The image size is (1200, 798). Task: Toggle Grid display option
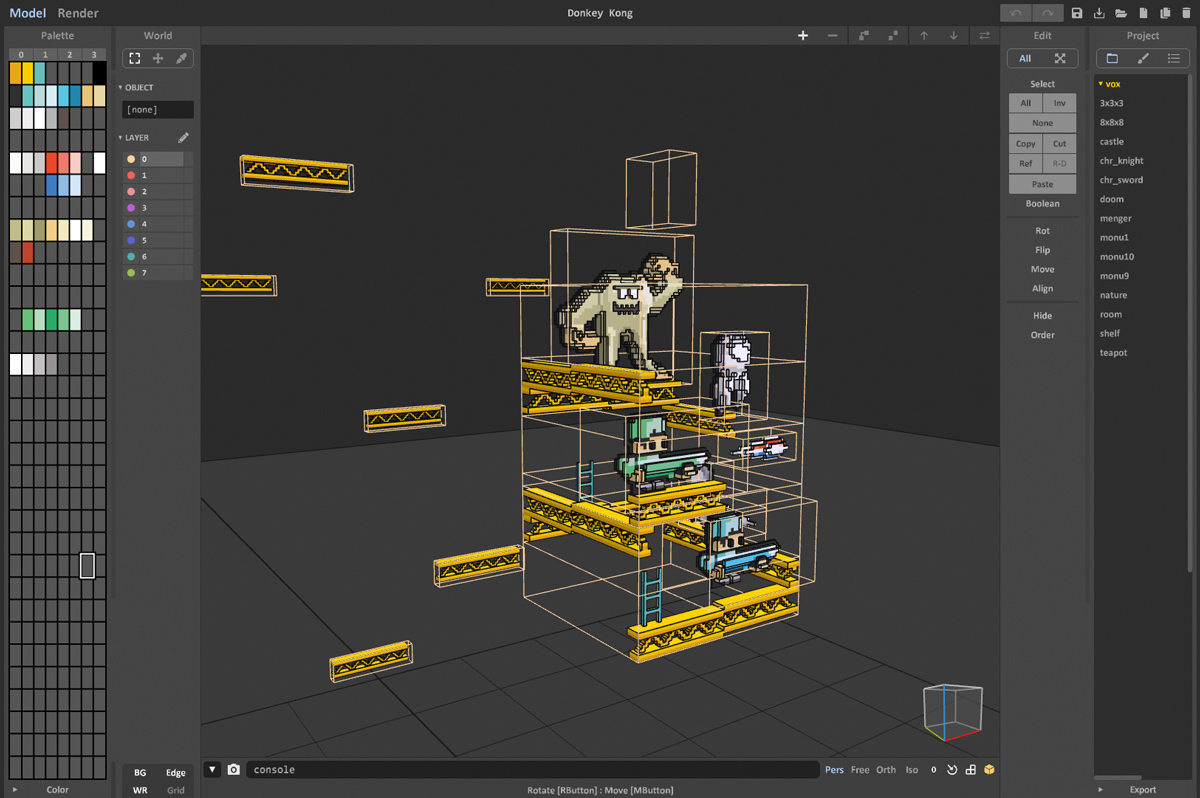pyautogui.click(x=176, y=790)
